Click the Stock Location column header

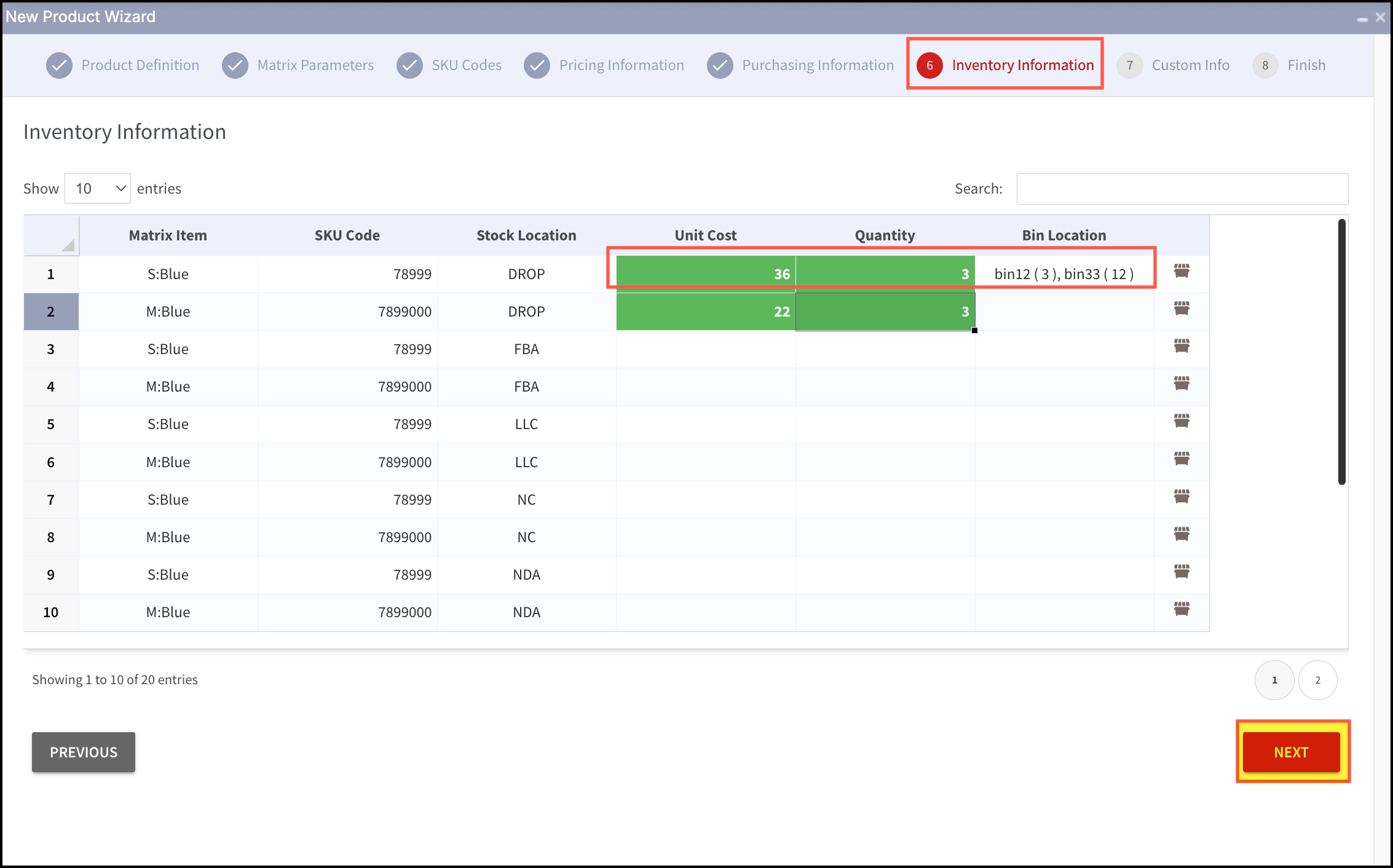[x=526, y=235]
